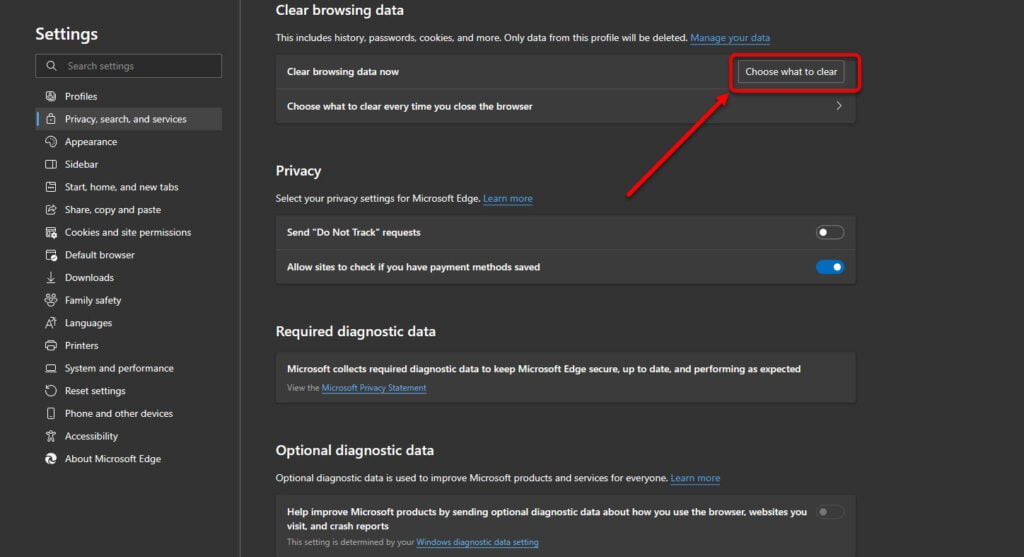The image size is (1024, 557).
Task: Open Learn more link under Optional diagnostic data
Action: (695, 478)
